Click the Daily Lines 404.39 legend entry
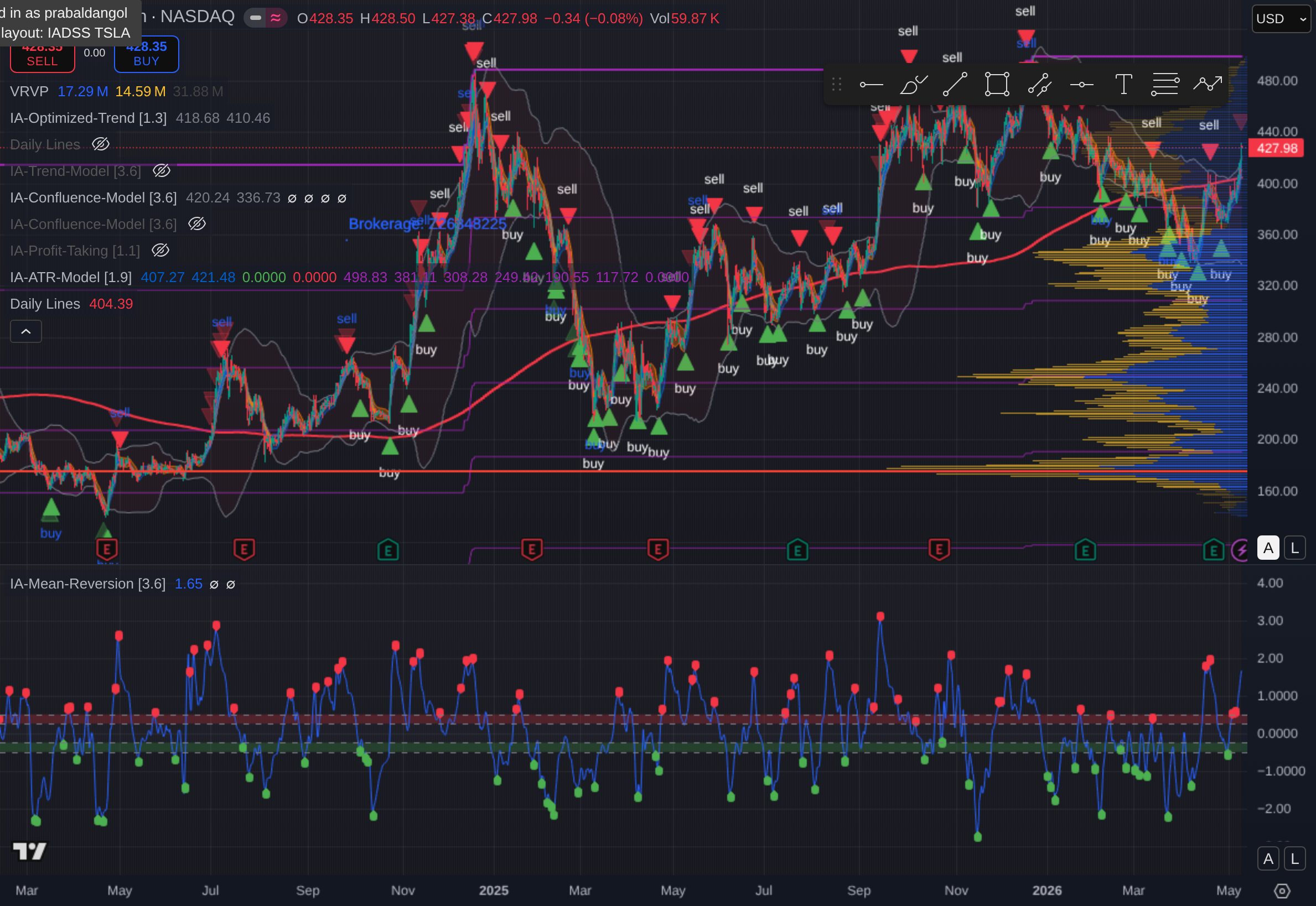This screenshot has height=906, width=1316. 71,304
